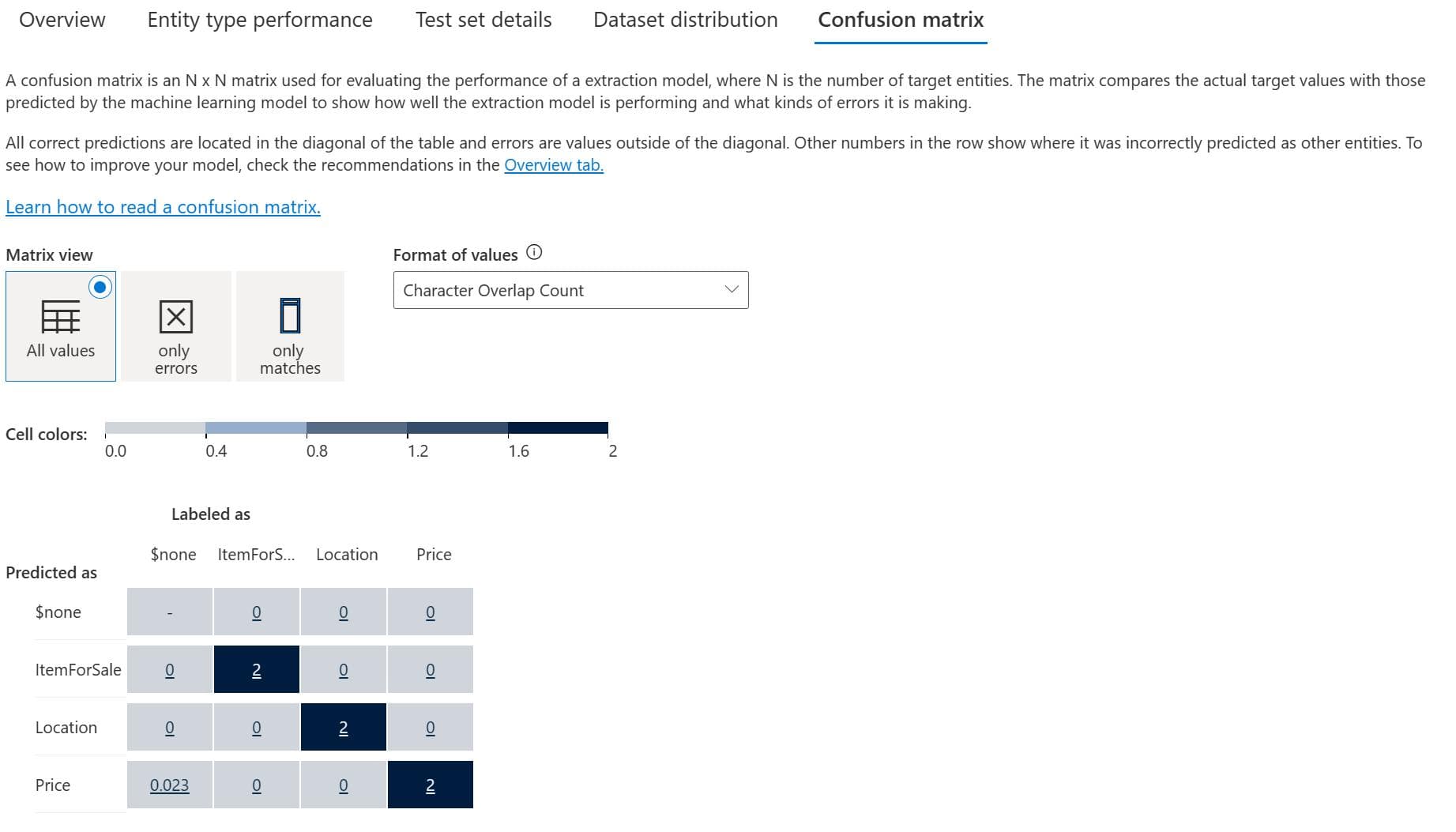Toggle the All values radio button
This screenshot has height=832, width=1456.
pos(100,287)
